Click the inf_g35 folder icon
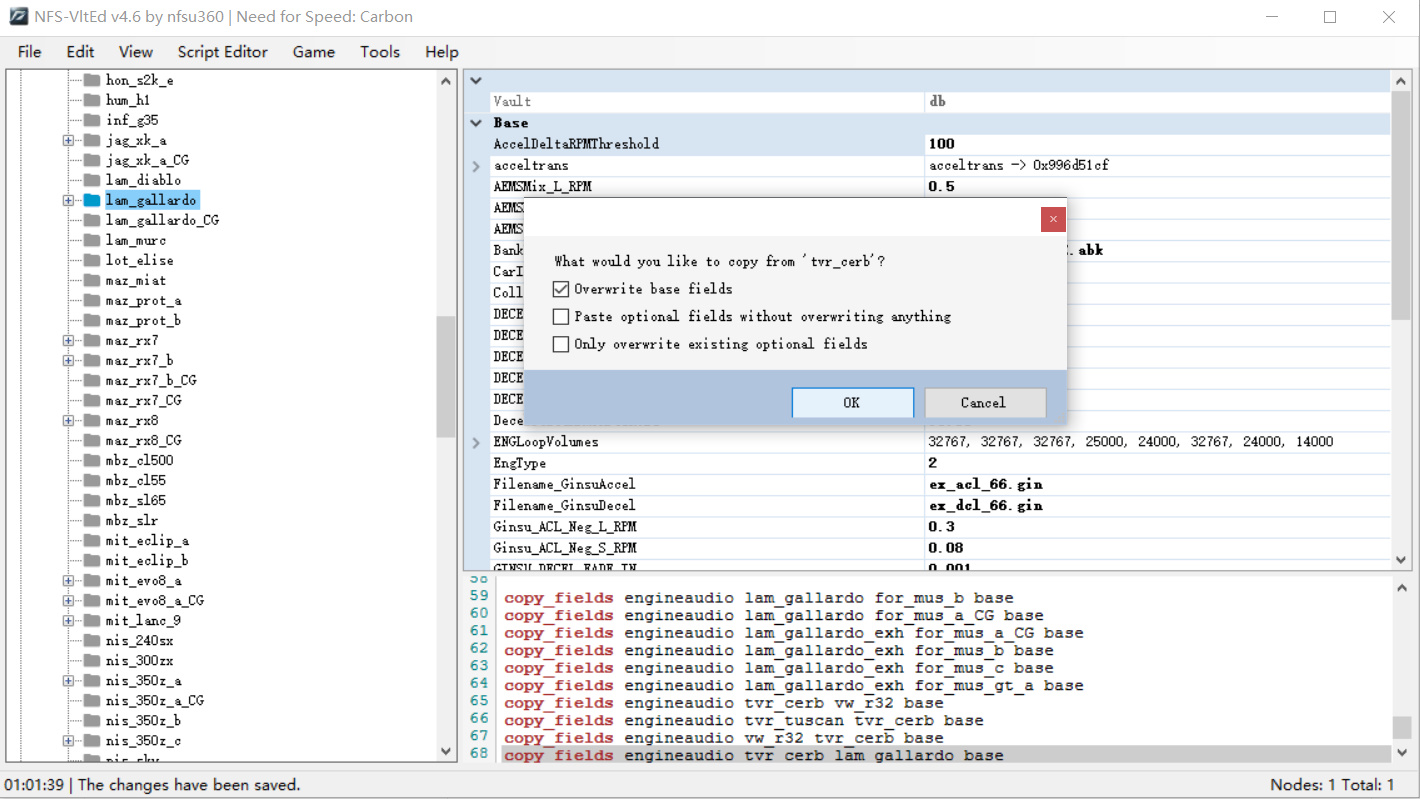The image size is (1420, 799). click(92, 120)
